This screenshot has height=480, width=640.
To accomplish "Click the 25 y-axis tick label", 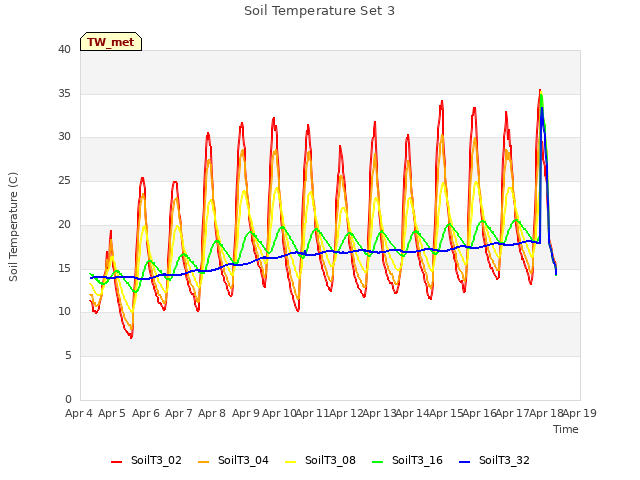I will (x=64, y=180).
